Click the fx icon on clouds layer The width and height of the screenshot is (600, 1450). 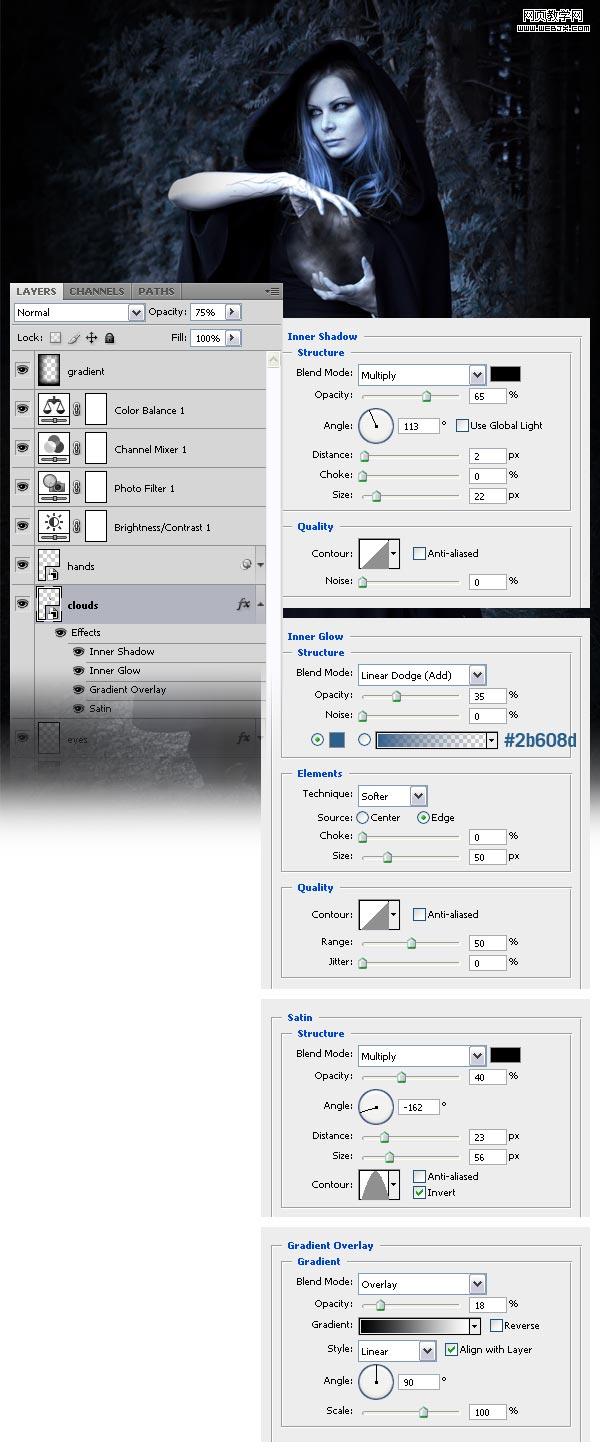[243, 604]
